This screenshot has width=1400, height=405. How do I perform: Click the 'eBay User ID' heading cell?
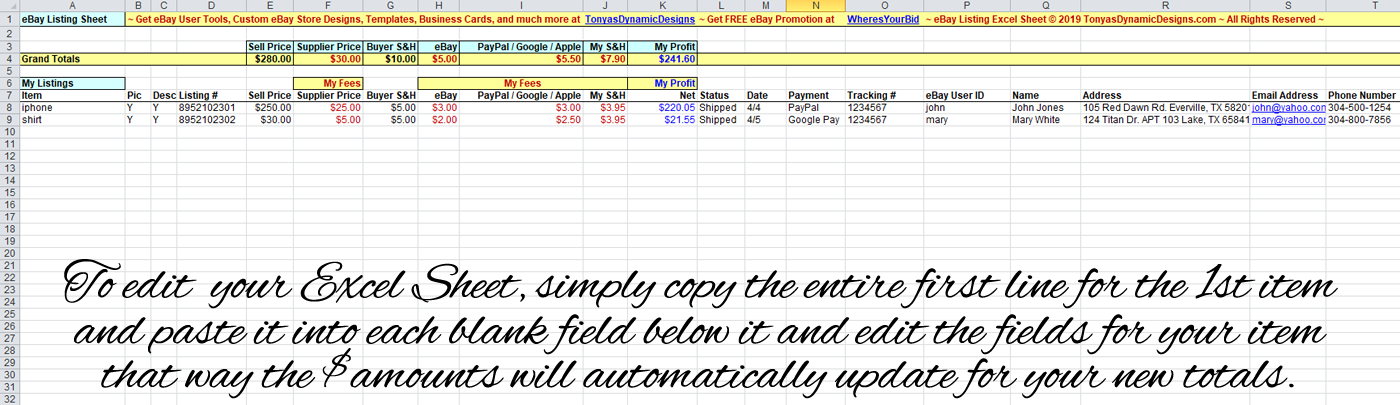point(966,95)
